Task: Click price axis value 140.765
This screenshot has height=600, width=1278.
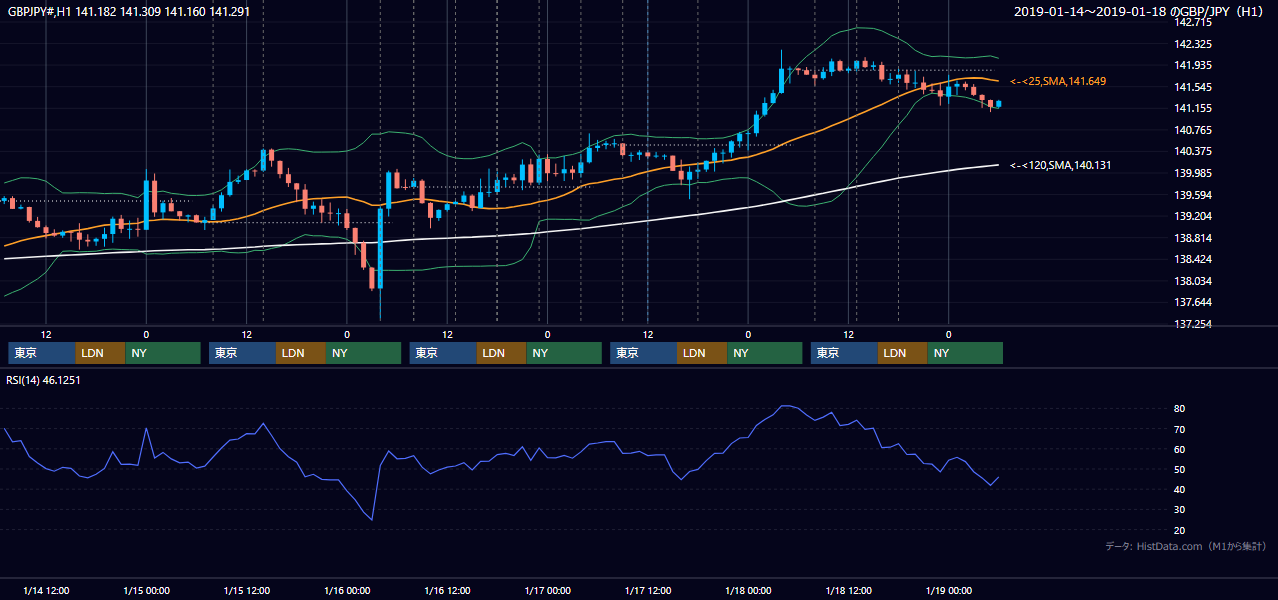Action: tap(1194, 130)
